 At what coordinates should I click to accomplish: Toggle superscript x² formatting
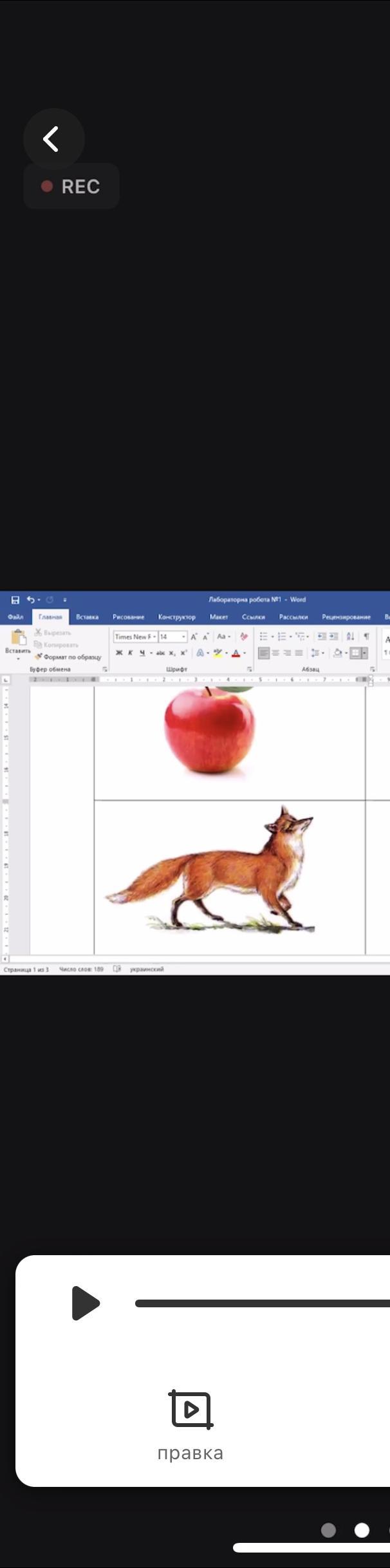pos(183,653)
